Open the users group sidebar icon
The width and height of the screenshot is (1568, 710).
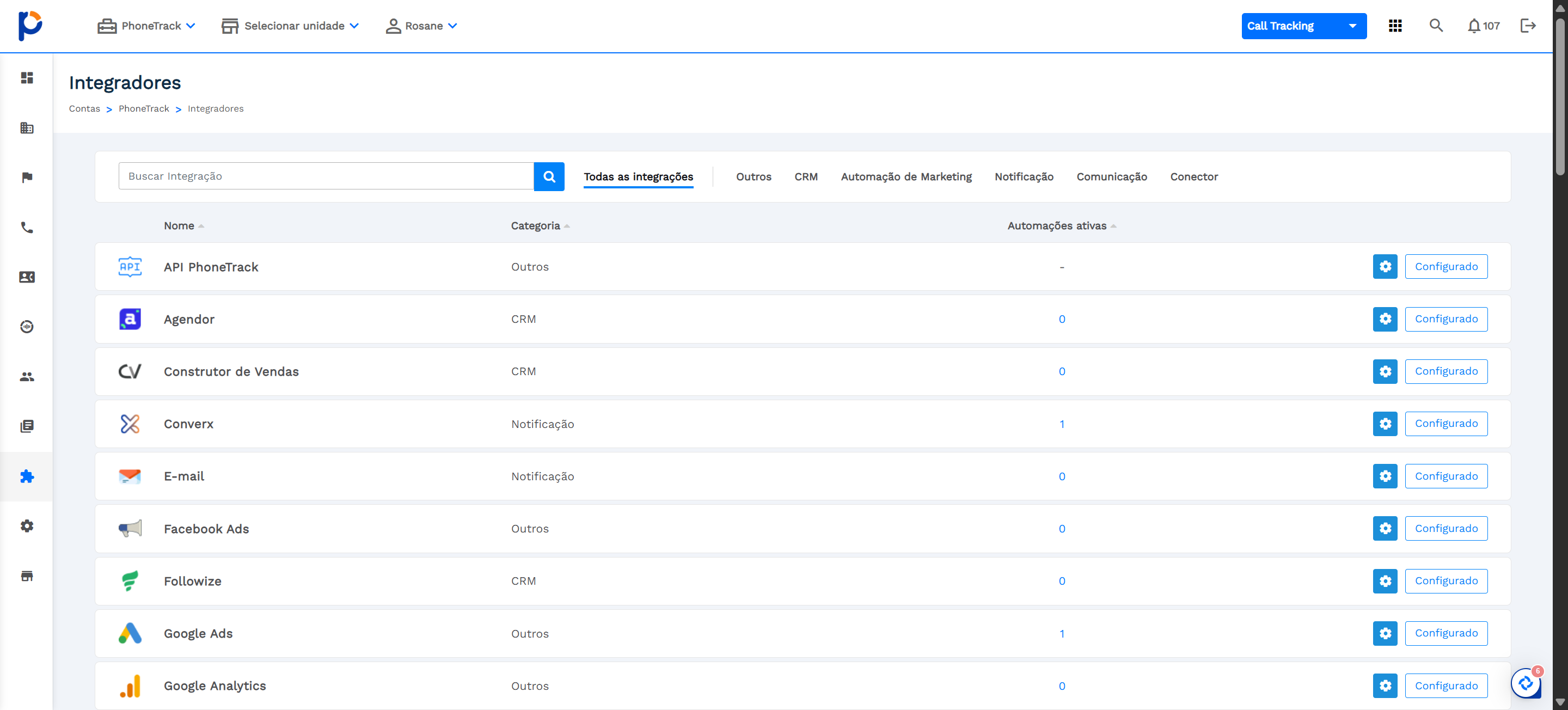pyautogui.click(x=27, y=377)
